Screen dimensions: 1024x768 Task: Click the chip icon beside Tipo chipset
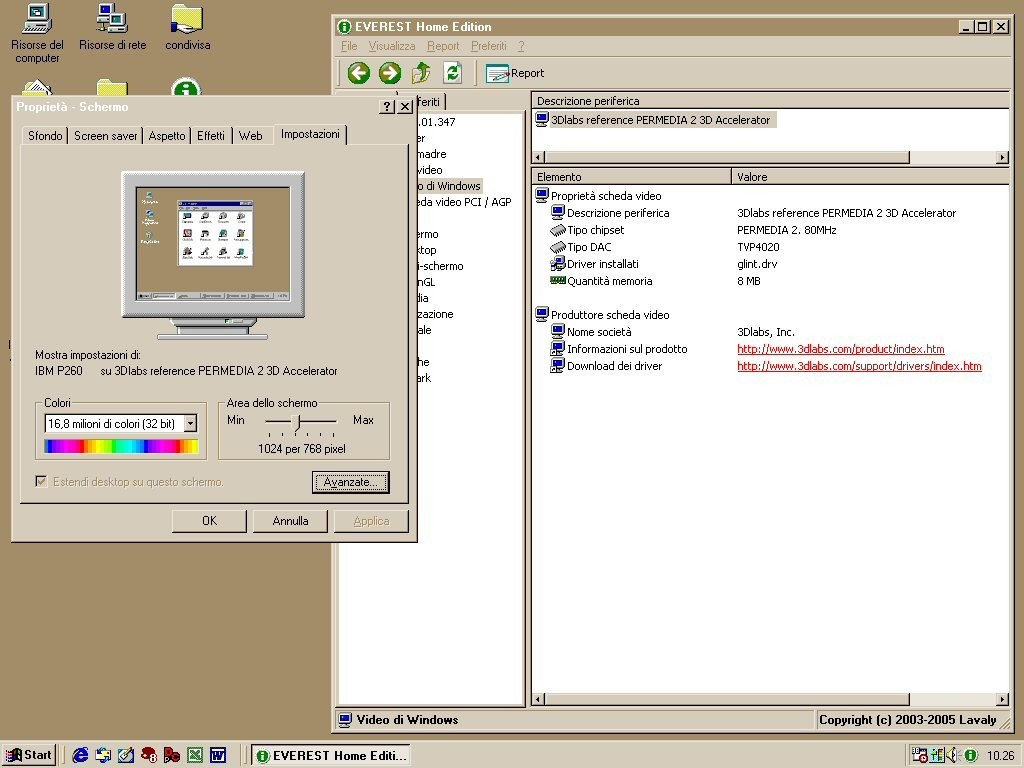[x=558, y=230]
